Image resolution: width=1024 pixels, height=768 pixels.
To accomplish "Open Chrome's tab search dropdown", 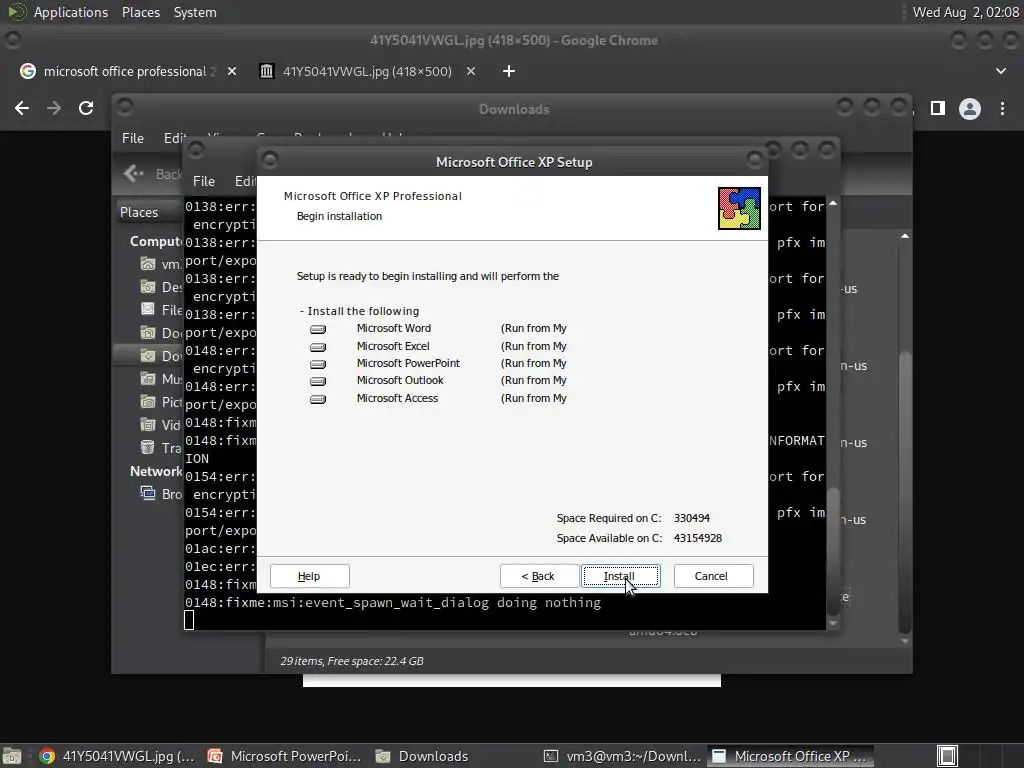I will point(1001,71).
